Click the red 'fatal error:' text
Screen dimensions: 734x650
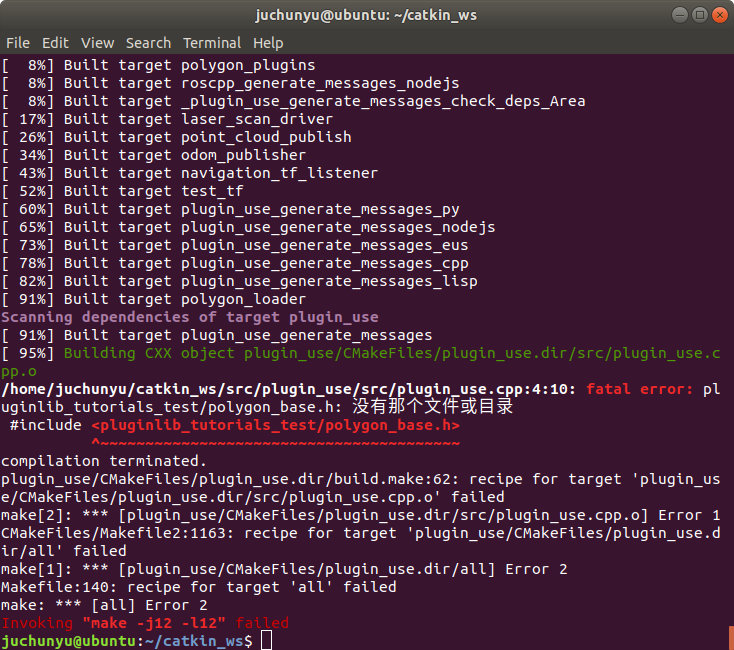point(639,389)
